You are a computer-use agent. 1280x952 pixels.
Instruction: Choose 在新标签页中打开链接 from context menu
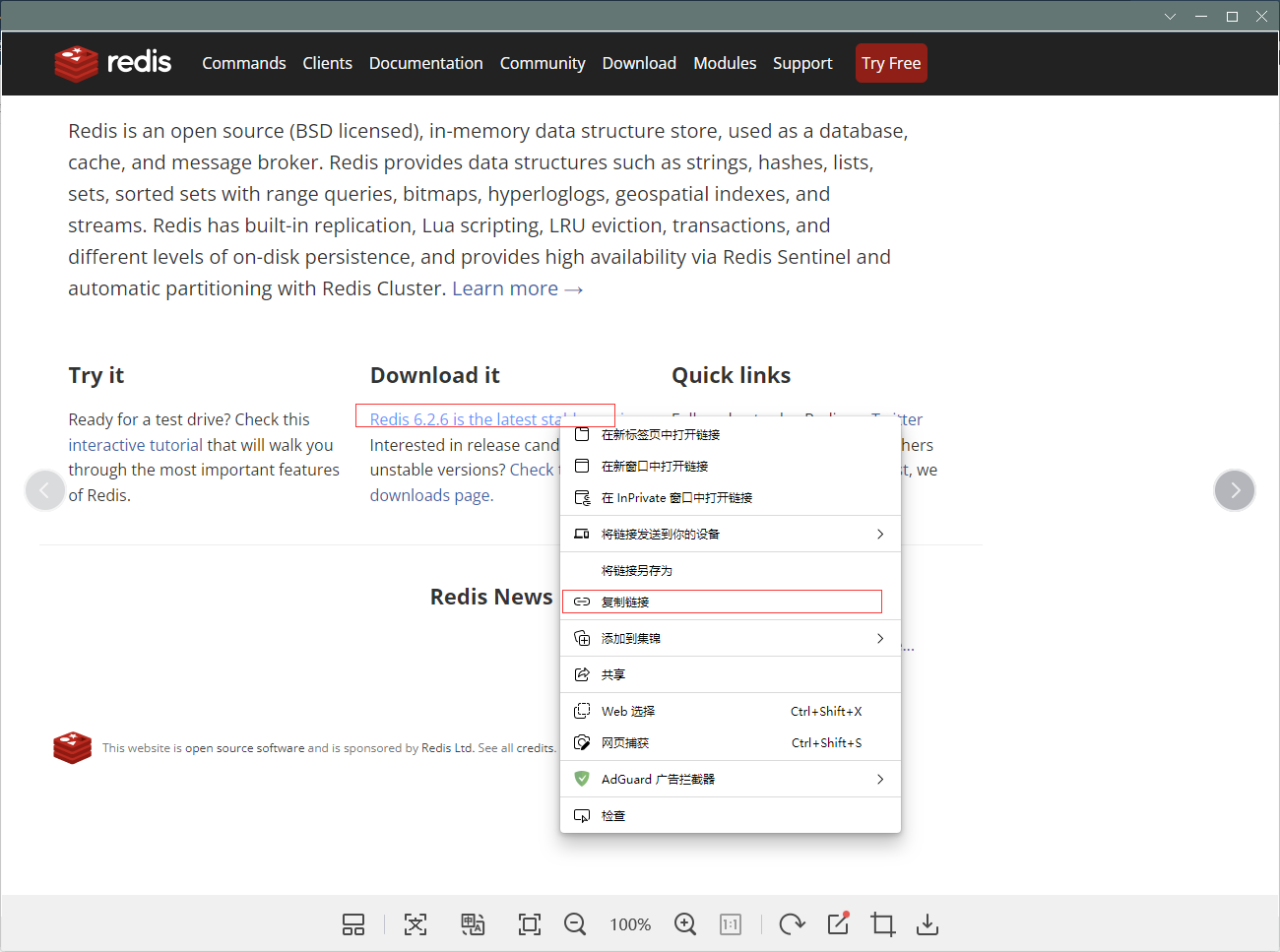[731, 434]
